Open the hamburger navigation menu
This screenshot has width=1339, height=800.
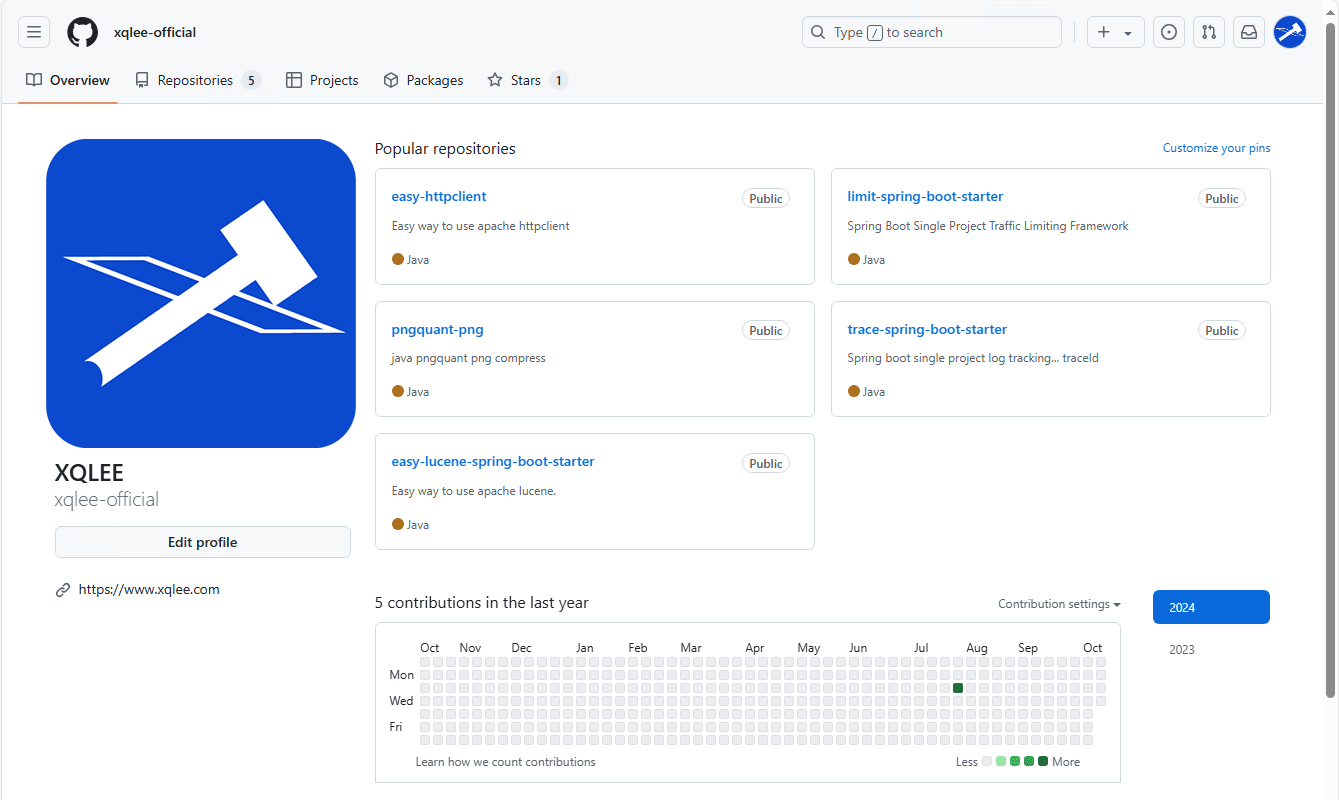point(34,32)
